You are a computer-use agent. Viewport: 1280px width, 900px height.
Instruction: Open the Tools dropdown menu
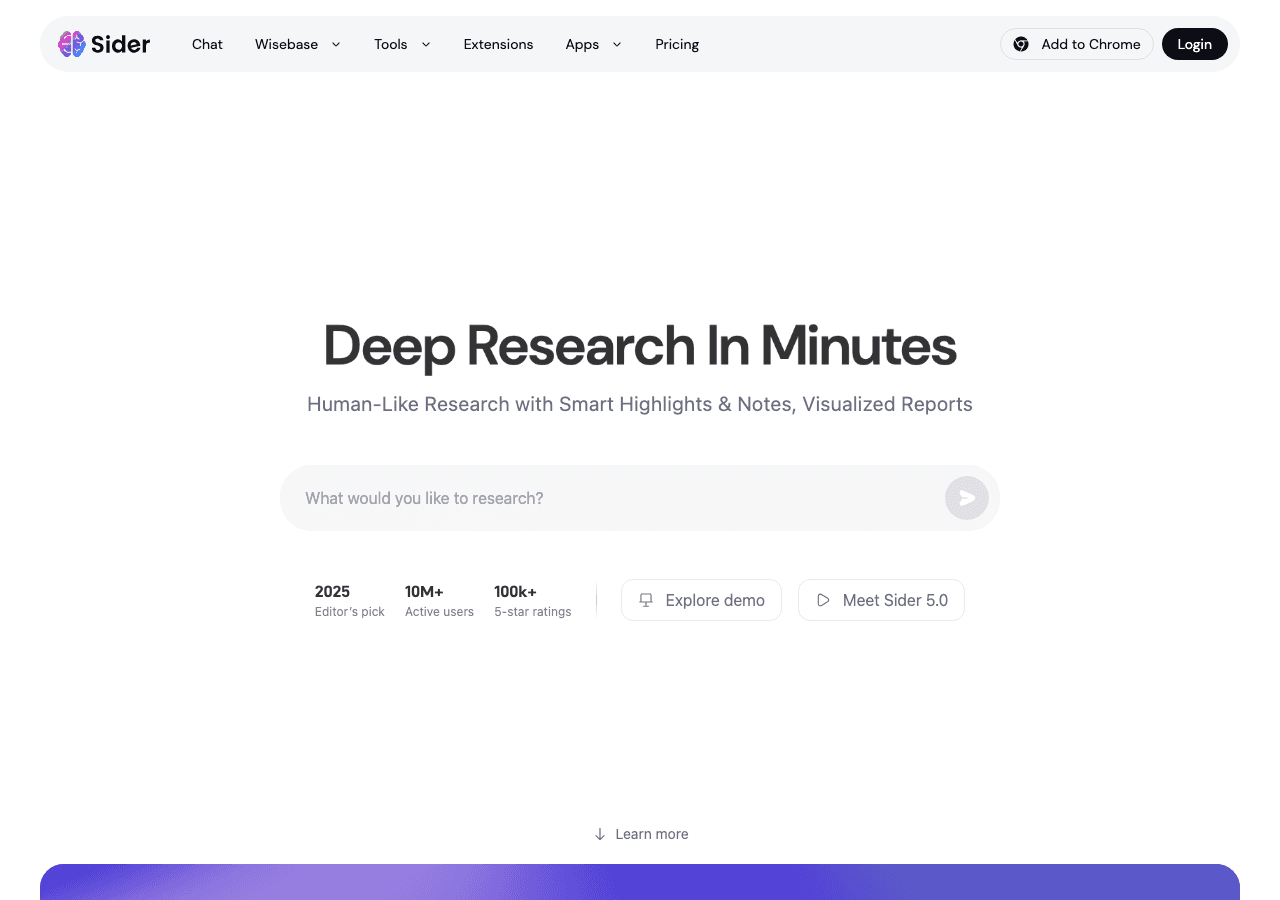pyautogui.click(x=401, y=44)
